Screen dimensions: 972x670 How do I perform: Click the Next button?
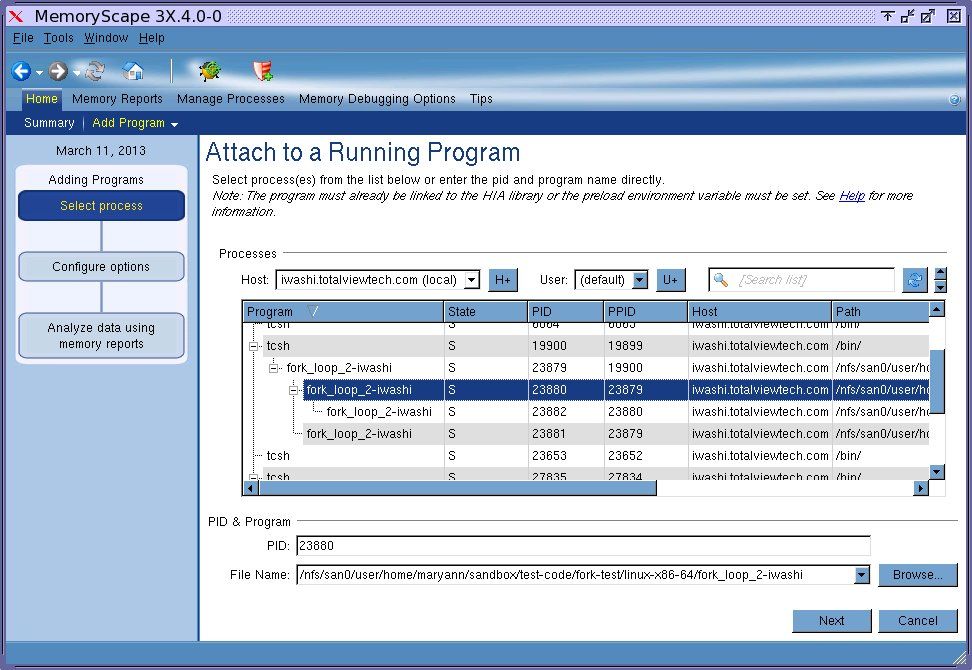pos(831,620)
